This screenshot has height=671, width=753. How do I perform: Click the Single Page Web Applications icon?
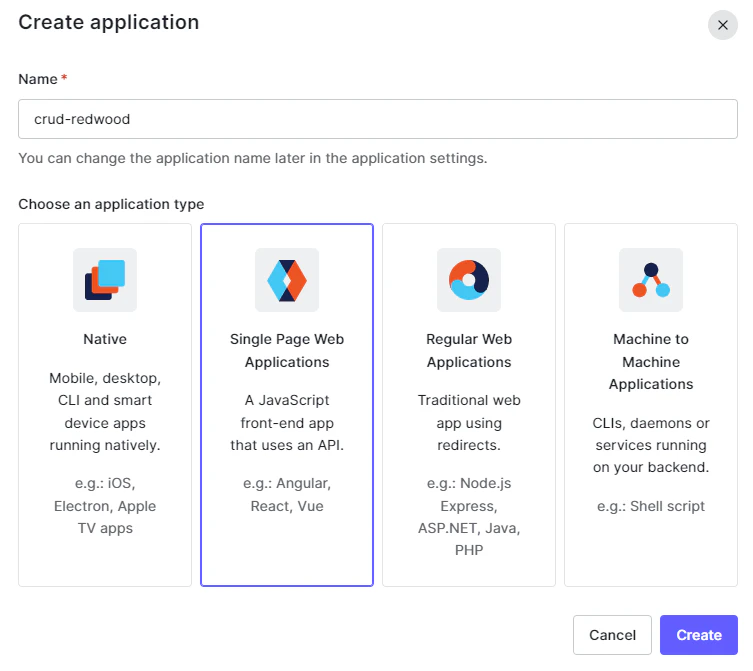287,280
